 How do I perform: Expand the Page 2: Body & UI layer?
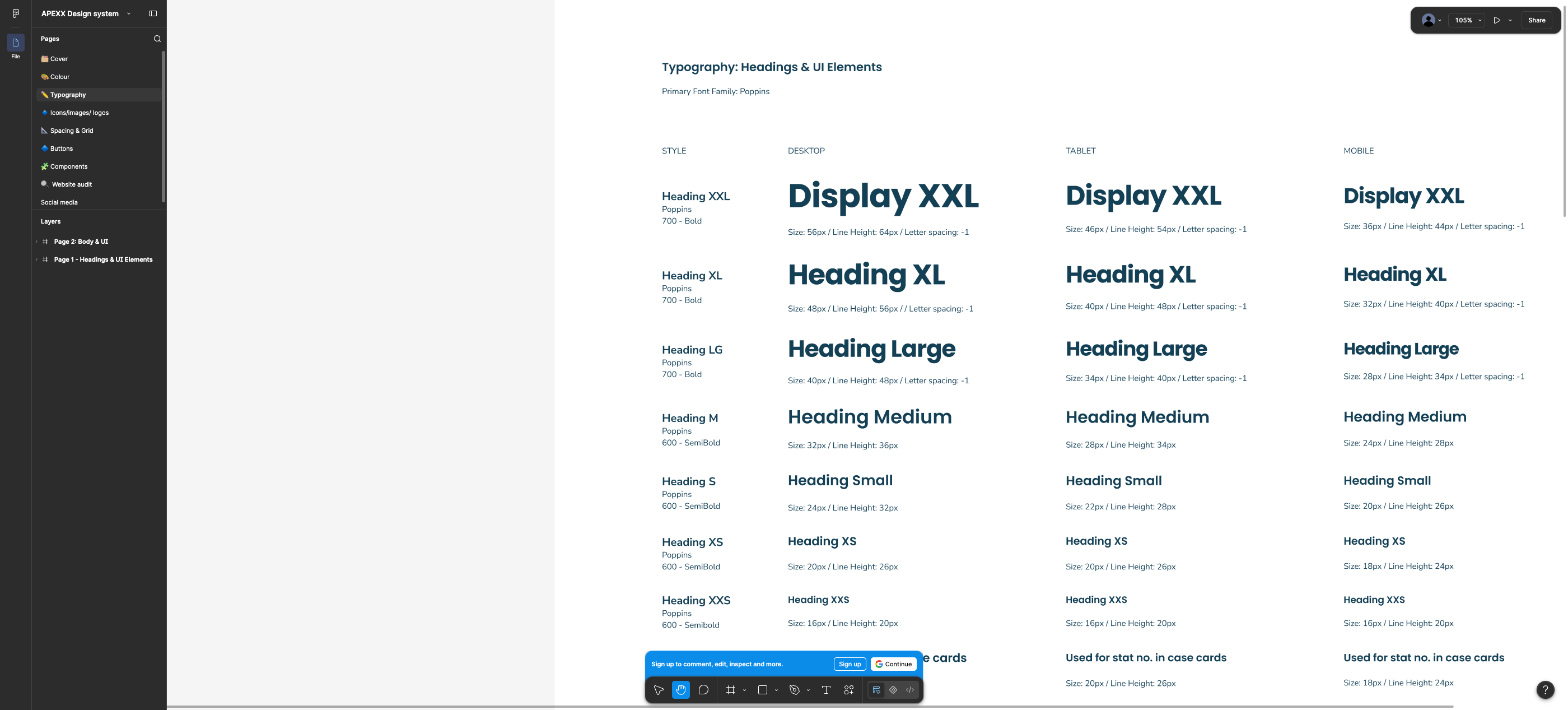point(36,242)
